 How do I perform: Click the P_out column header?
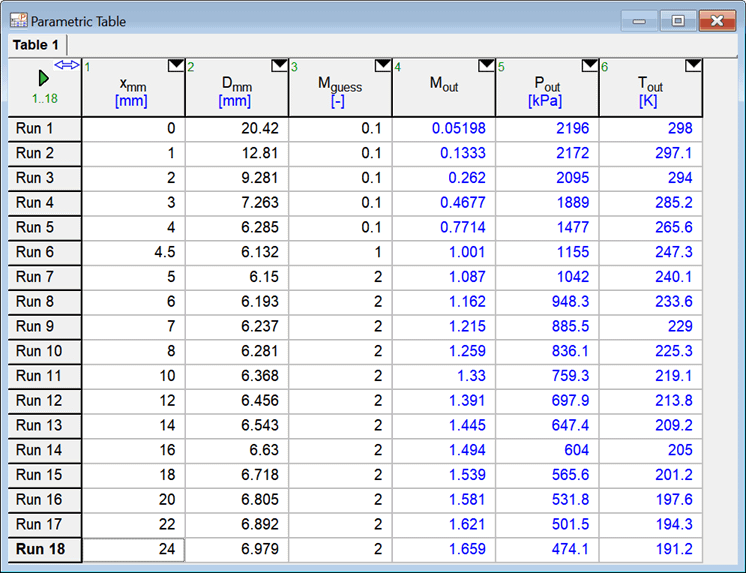point(547,92)
